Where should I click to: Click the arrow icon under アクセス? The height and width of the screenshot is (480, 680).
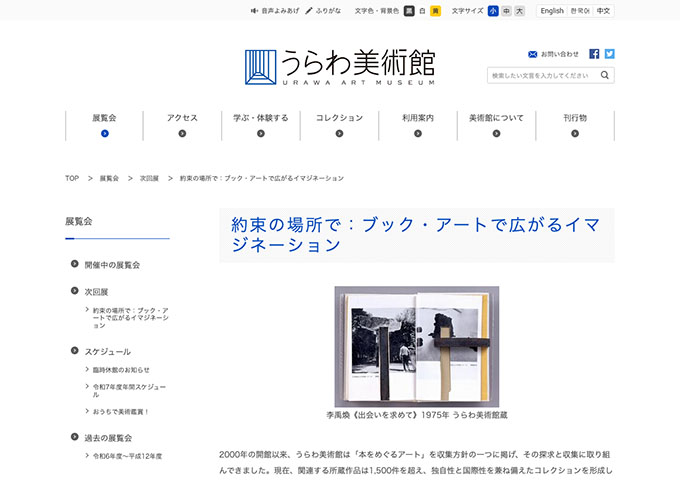182,134
